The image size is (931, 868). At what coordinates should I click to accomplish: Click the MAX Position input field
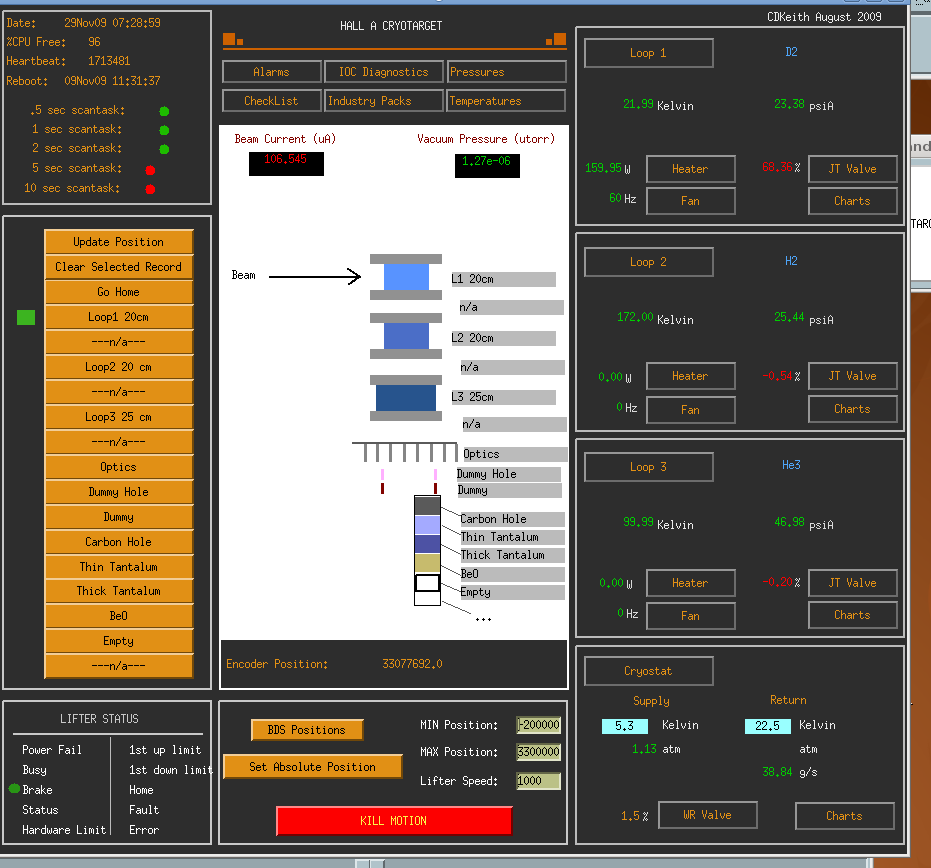click(x=539, y=752)
